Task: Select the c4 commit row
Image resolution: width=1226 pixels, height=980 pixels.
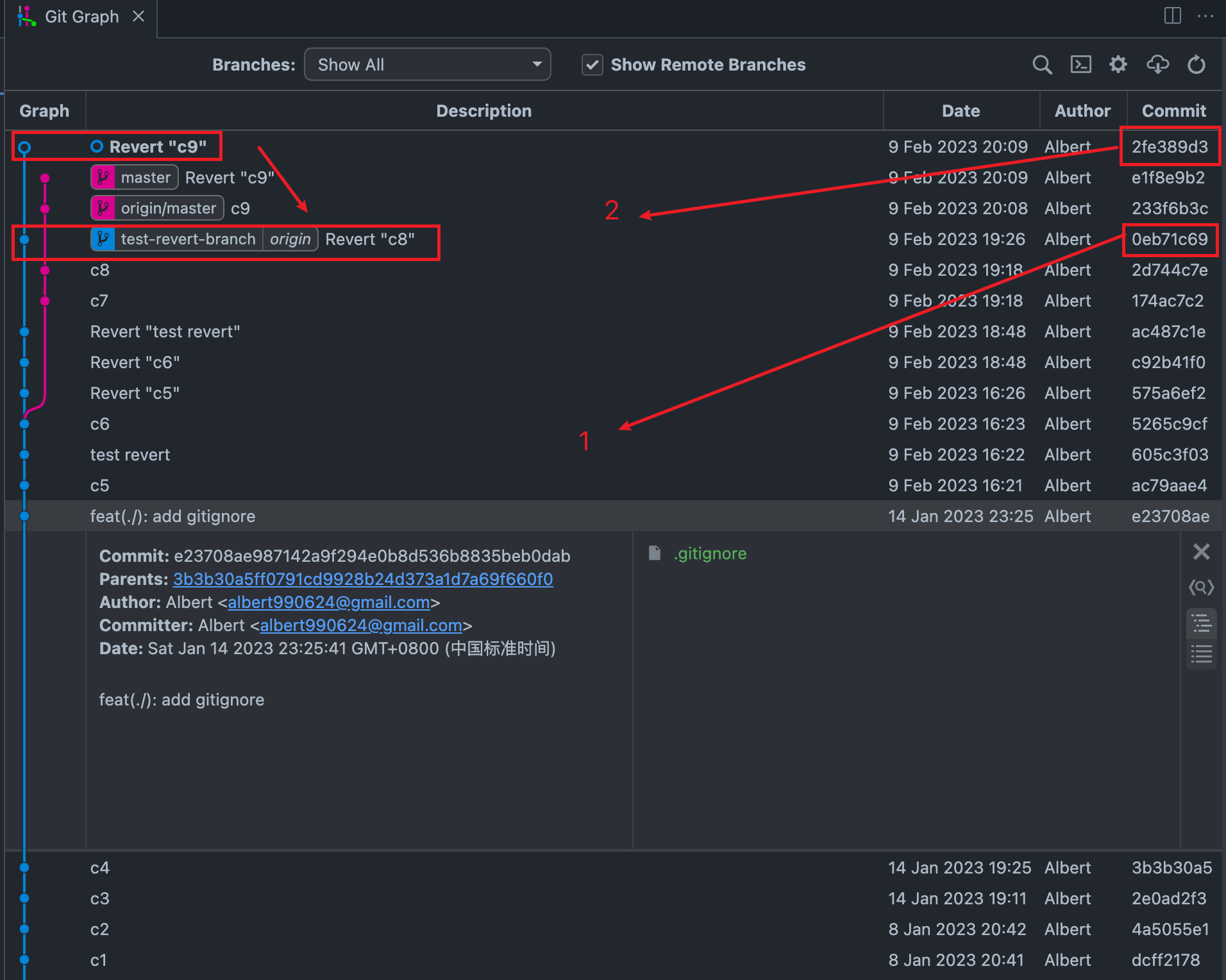Action: (613, 868)
